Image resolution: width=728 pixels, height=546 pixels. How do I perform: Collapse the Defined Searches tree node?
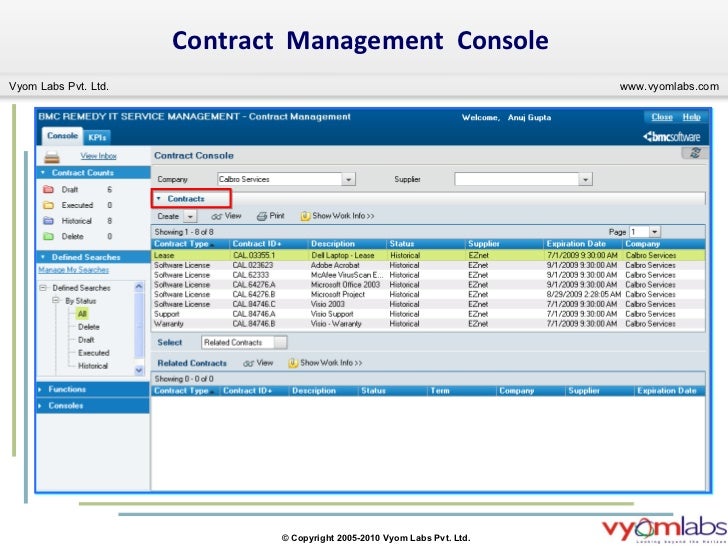[43, 288]
